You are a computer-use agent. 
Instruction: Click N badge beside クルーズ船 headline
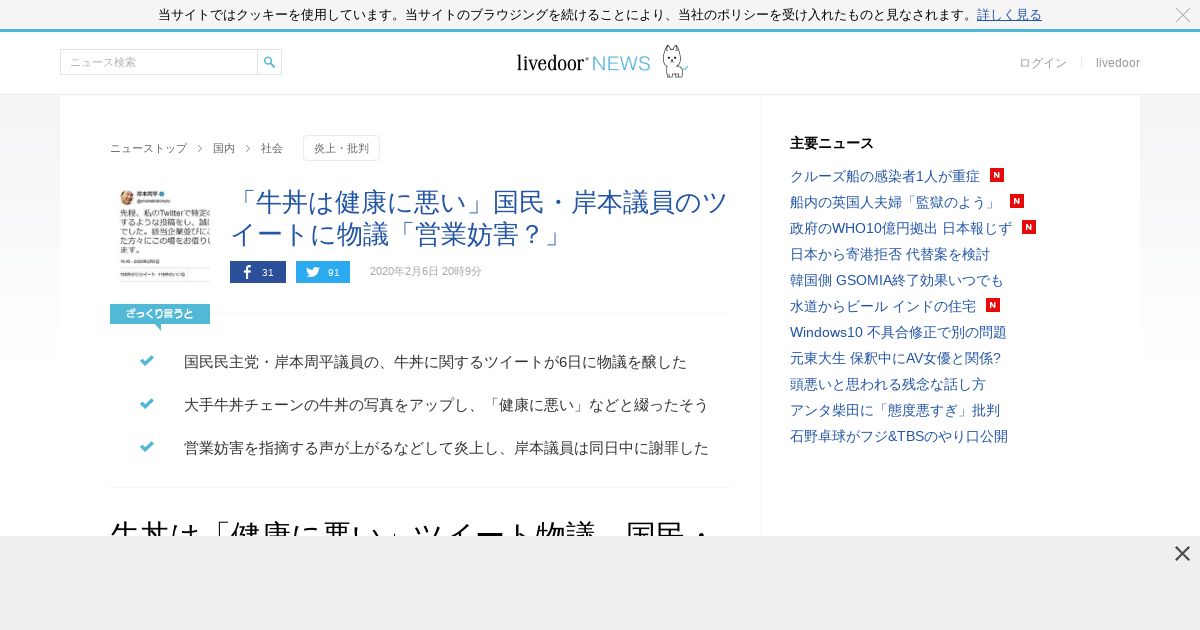[x=997, y=175]
